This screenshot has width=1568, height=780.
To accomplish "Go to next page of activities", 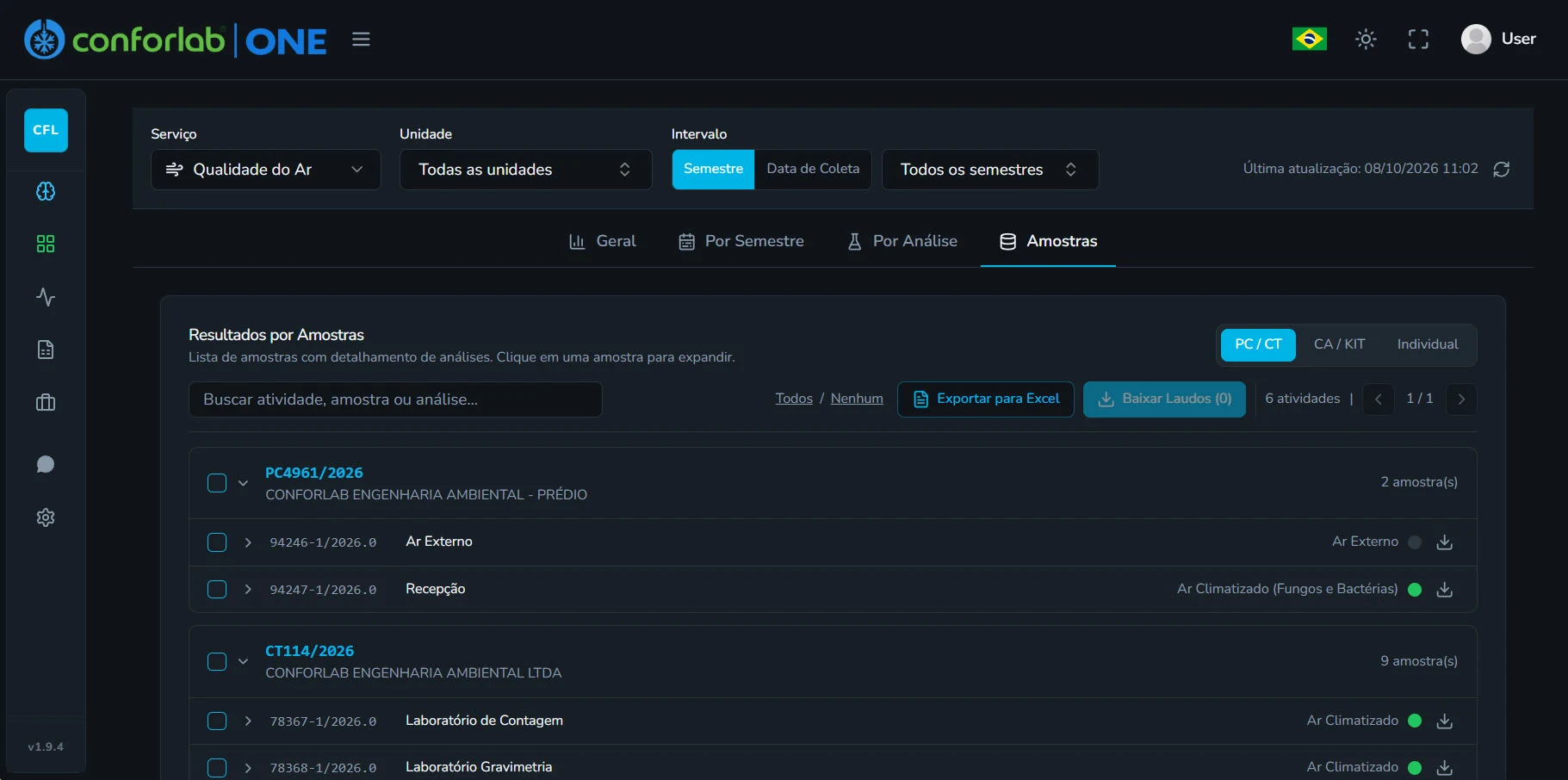I will click(x=1461, y=399).
